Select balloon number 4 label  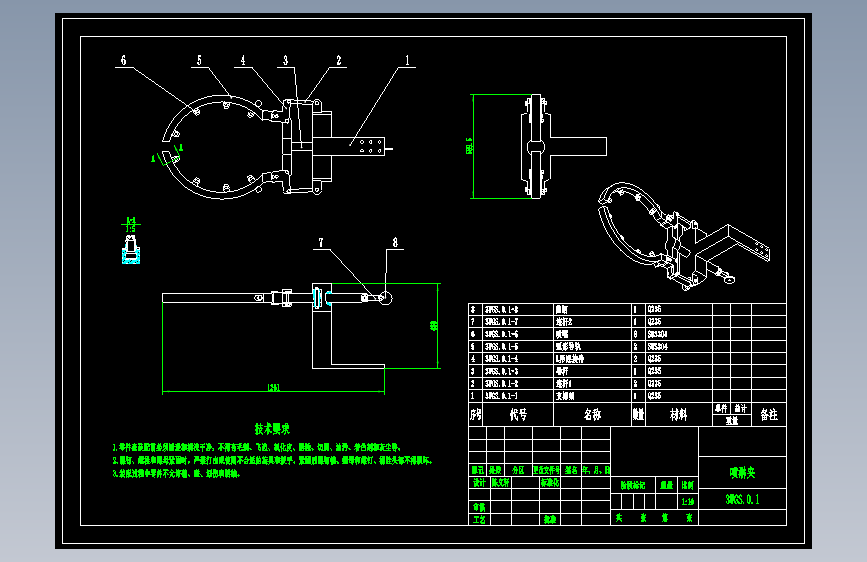click(243, 60)
